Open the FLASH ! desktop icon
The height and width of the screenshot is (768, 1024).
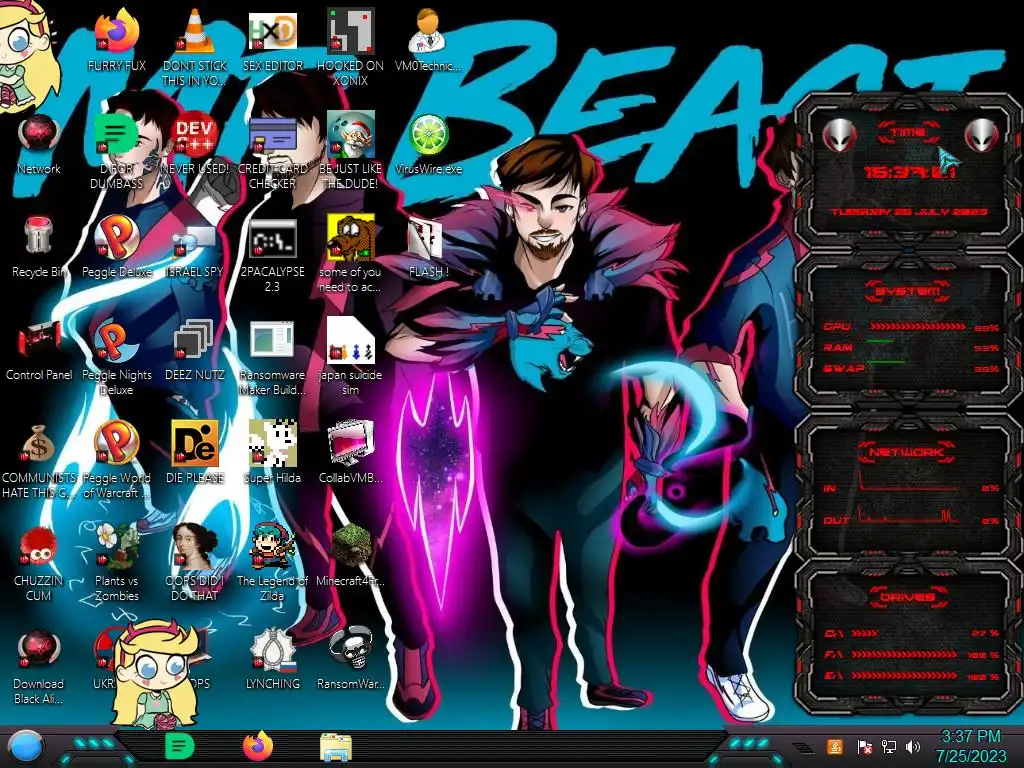click(x=426, y=238)
